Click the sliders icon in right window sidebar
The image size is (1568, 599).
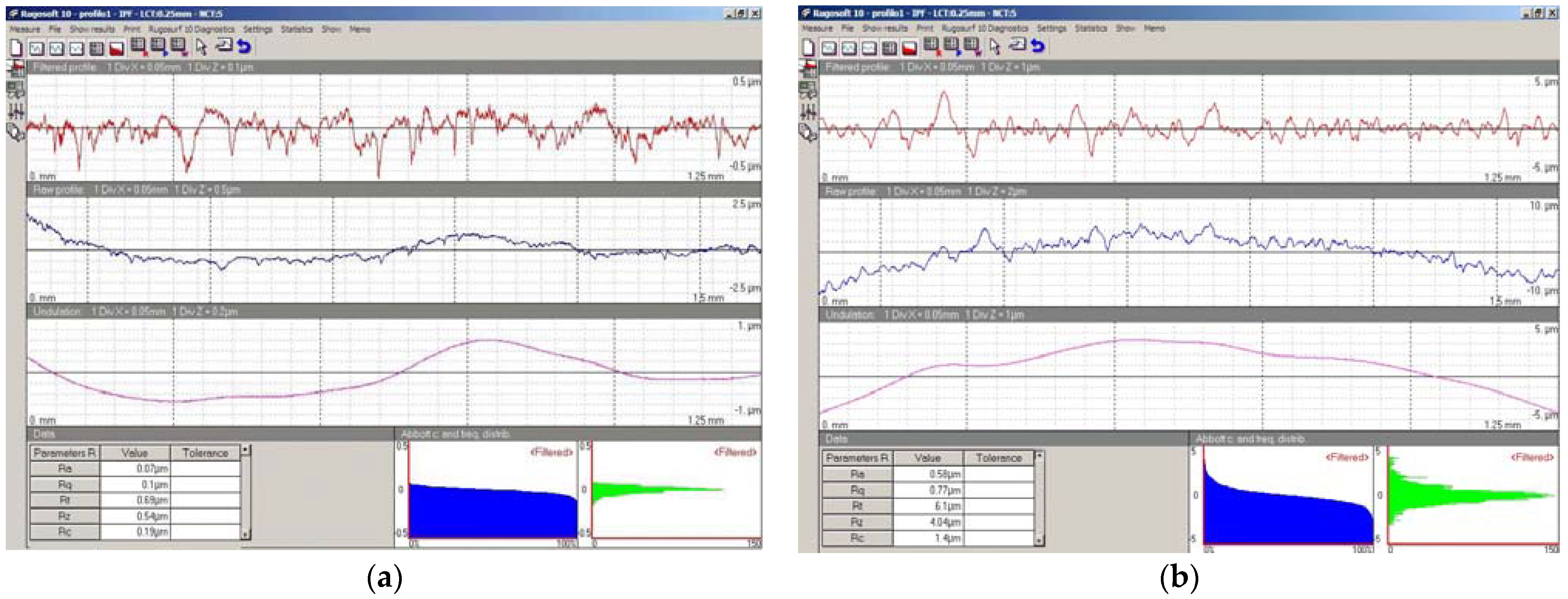tap(809, 112)
